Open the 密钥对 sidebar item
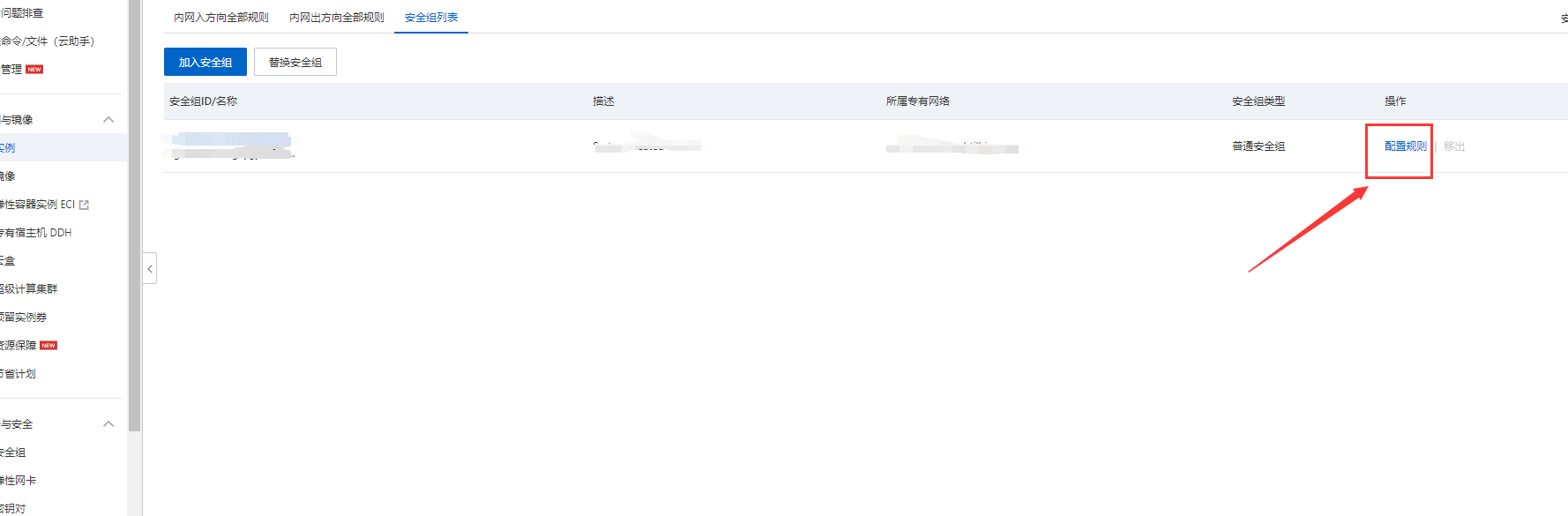 click(x=13, y=509)
